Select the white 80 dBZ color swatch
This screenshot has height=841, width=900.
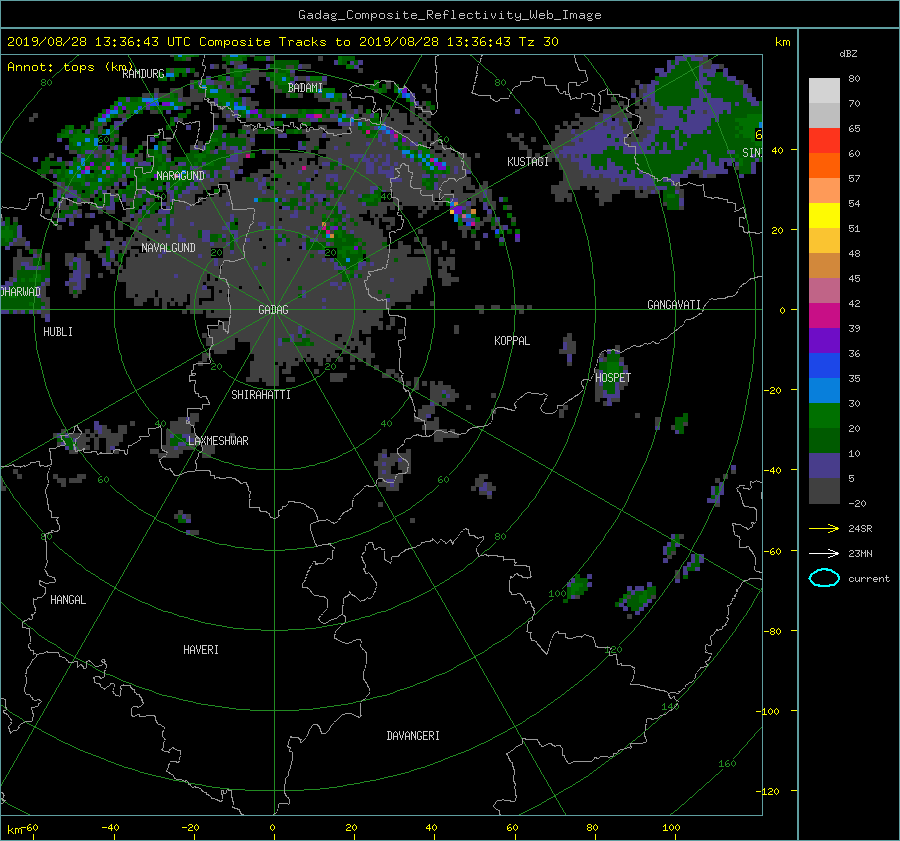(824, 90)
